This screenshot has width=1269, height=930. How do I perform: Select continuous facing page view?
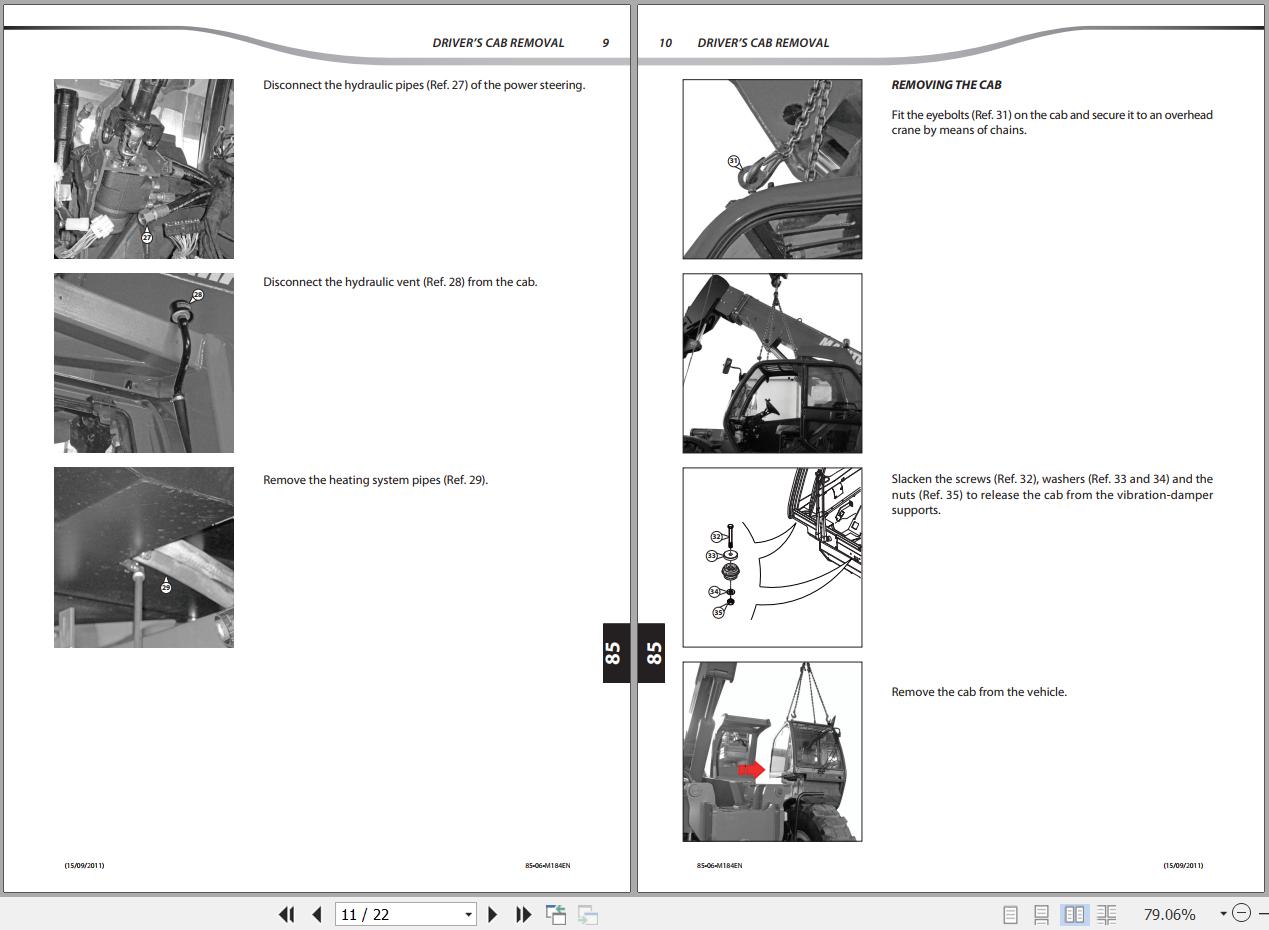tap(1106, 914)
